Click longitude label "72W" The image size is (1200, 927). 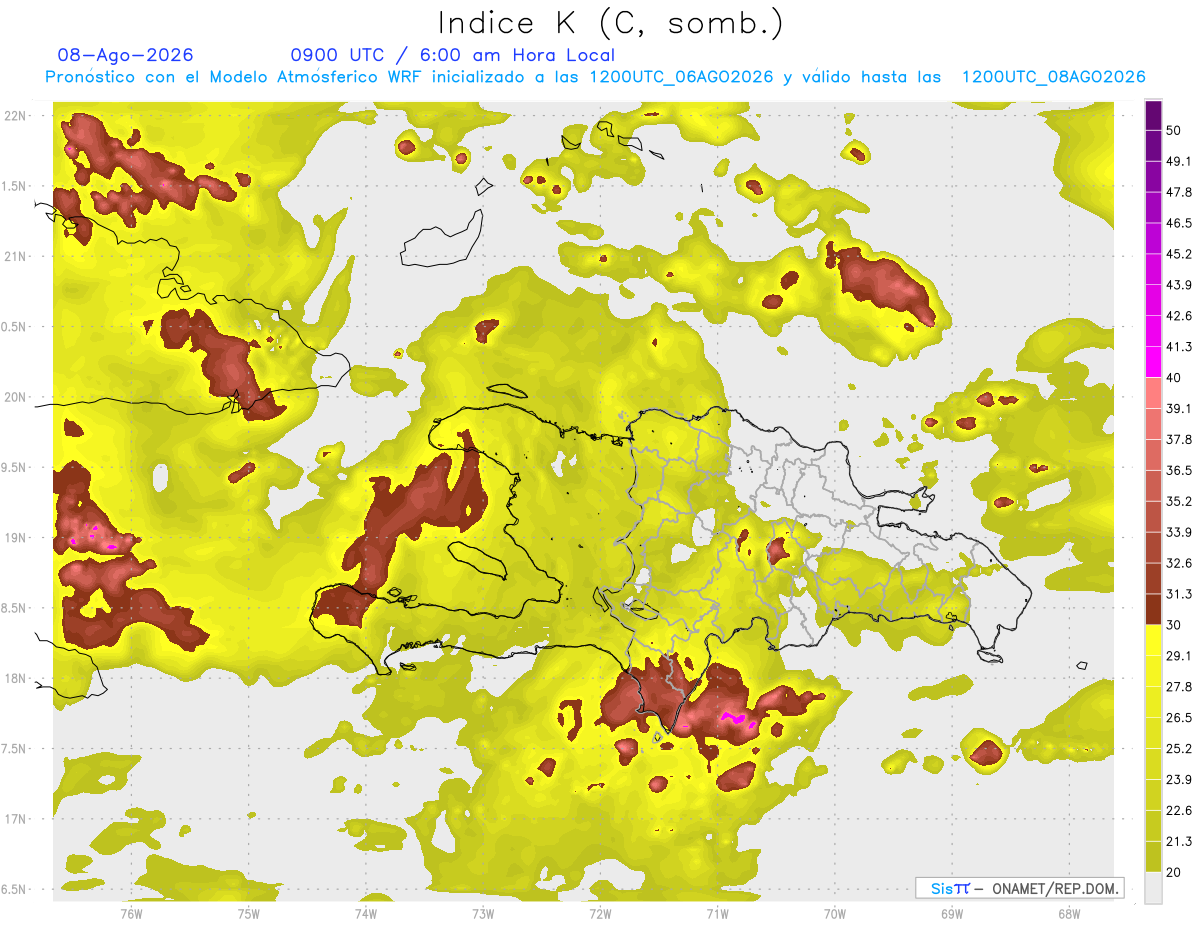pyautogui.click(x=600, y=913)
